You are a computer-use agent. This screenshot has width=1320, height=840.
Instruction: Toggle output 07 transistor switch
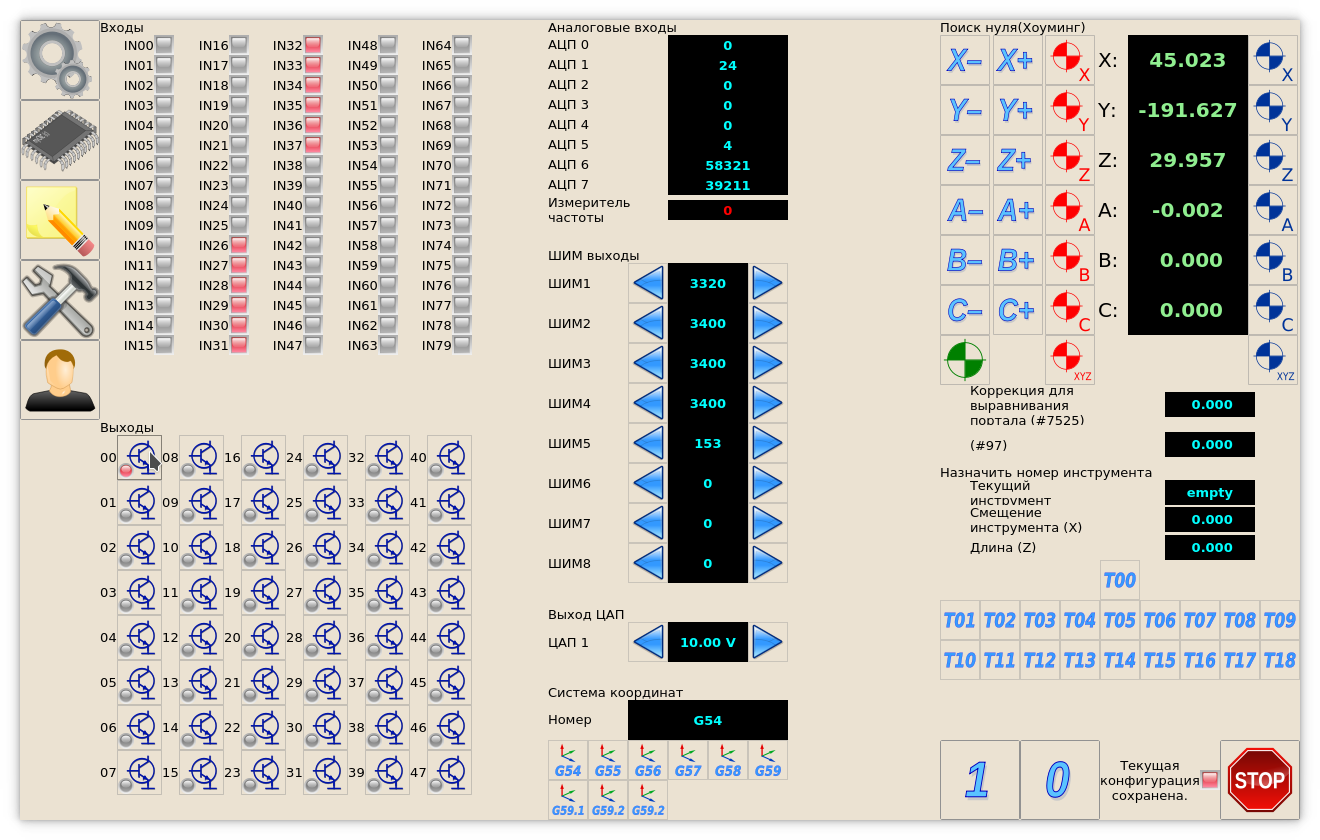[x=139, y=773]
